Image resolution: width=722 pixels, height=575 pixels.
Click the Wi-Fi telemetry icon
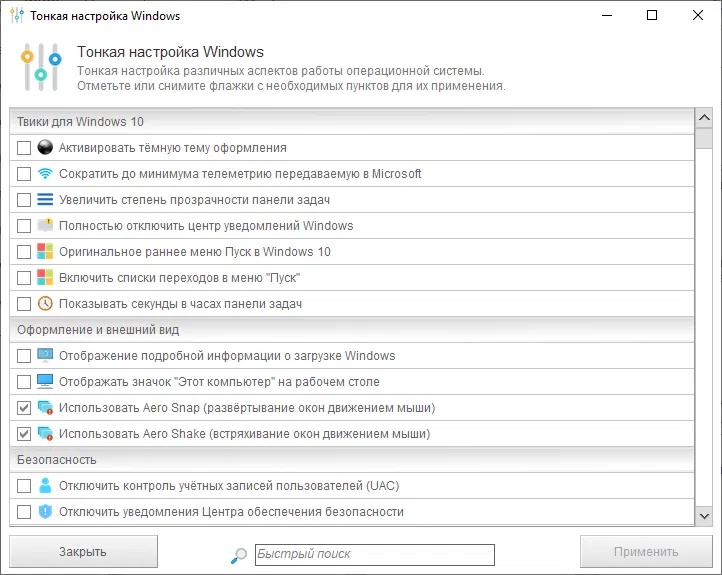click(x=45, y=174)
